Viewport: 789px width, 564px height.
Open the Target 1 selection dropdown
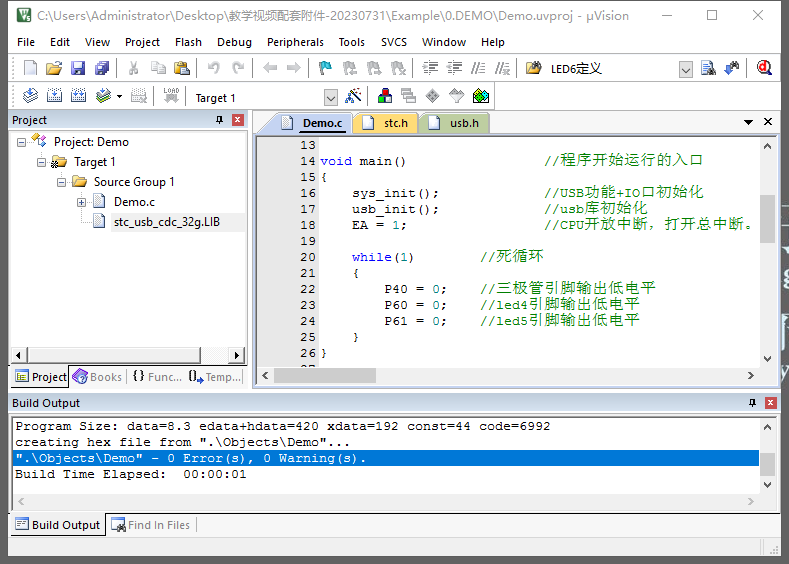pos(331,98)
